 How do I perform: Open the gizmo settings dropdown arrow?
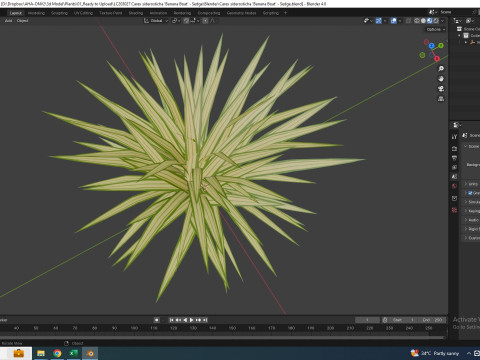385,21
